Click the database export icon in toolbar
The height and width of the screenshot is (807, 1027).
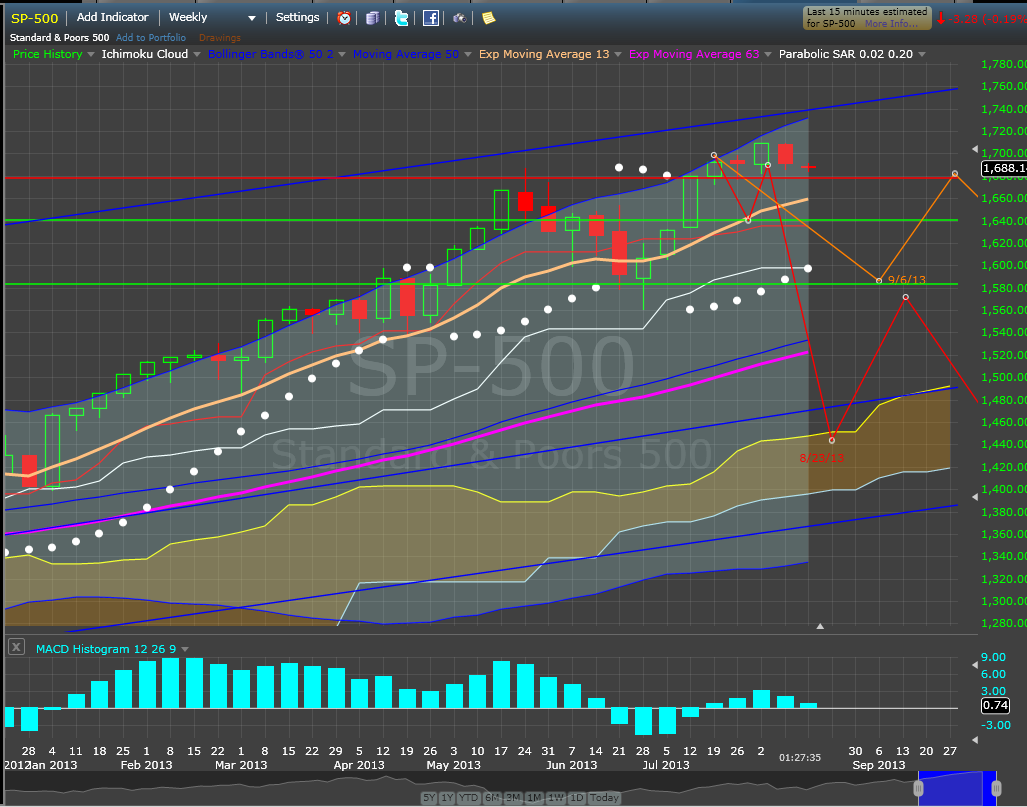[373, 18]
